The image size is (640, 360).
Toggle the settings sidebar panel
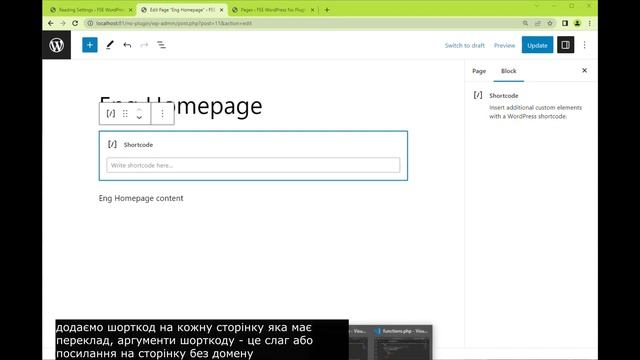click(x=565, y=45)
